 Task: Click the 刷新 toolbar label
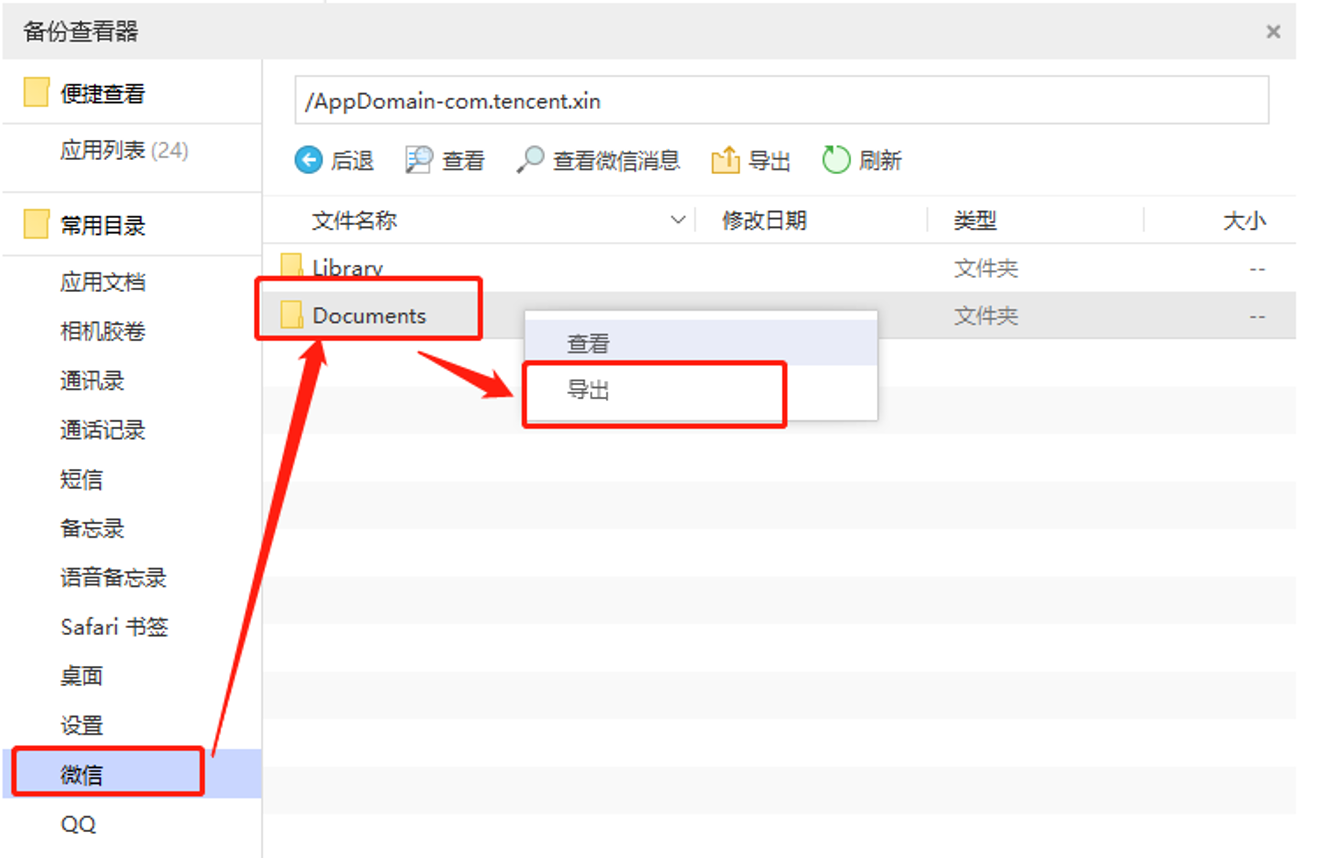(880, 161)
